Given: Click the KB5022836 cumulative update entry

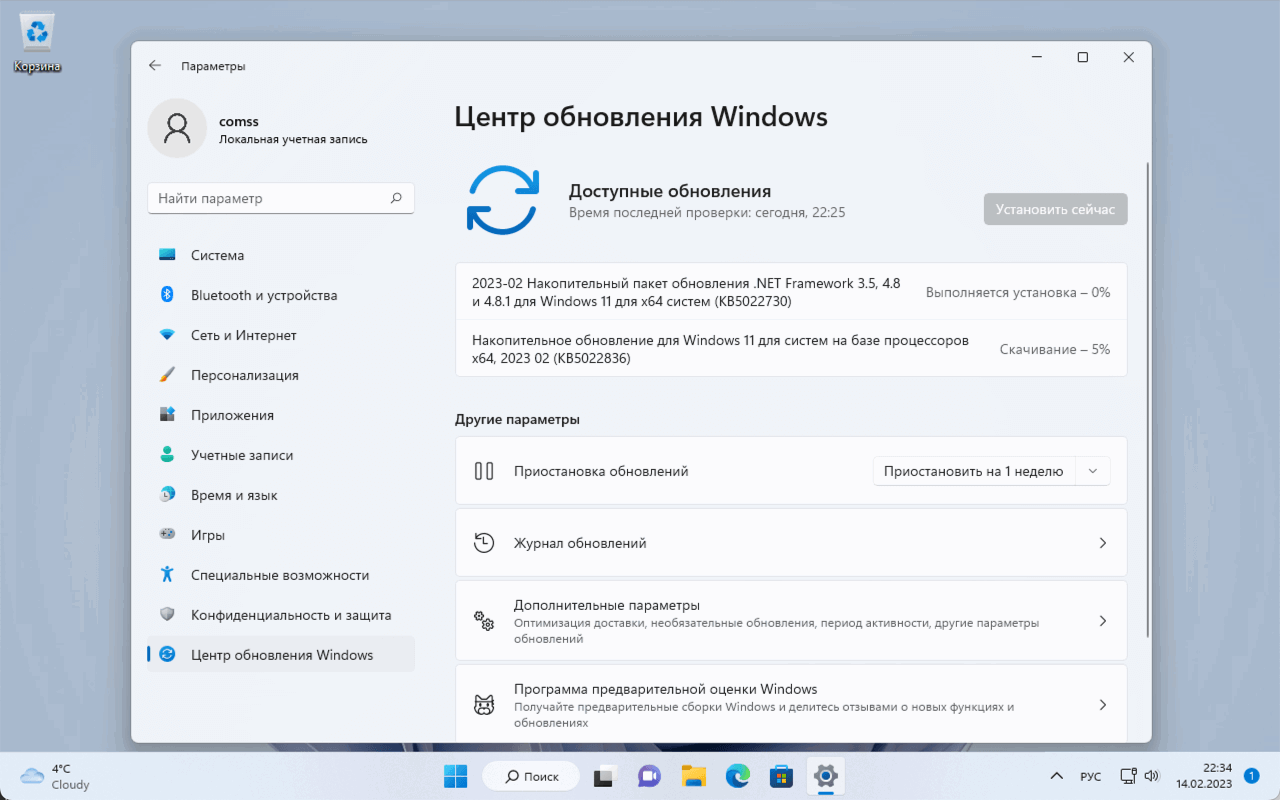Looking at the screenshot, I should click(791, 349).
